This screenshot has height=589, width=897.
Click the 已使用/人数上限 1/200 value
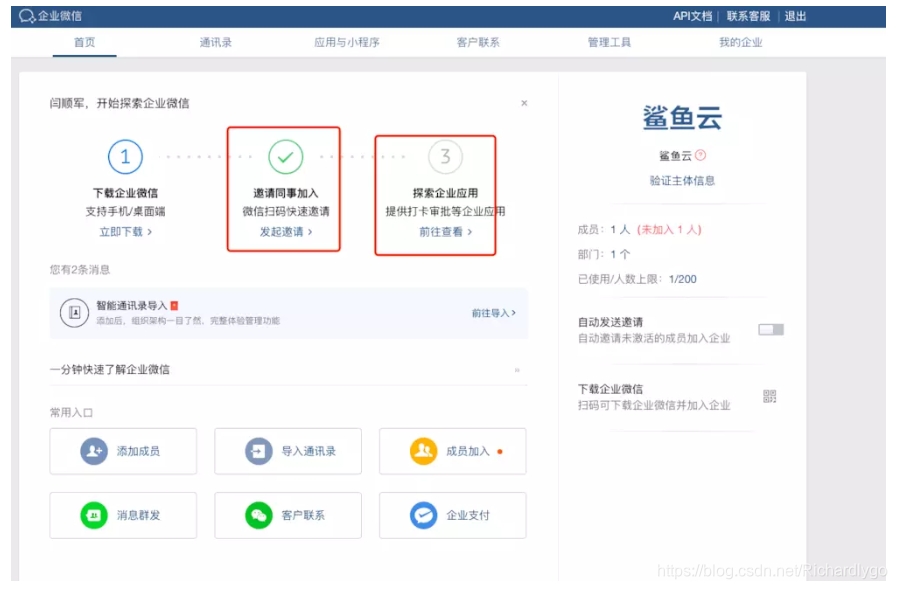click(682, 279)
